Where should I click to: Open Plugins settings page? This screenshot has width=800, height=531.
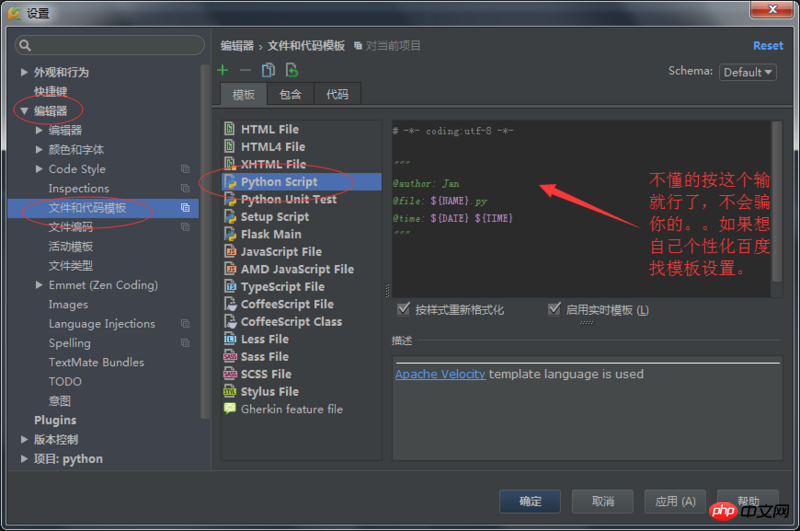[55, 420]
